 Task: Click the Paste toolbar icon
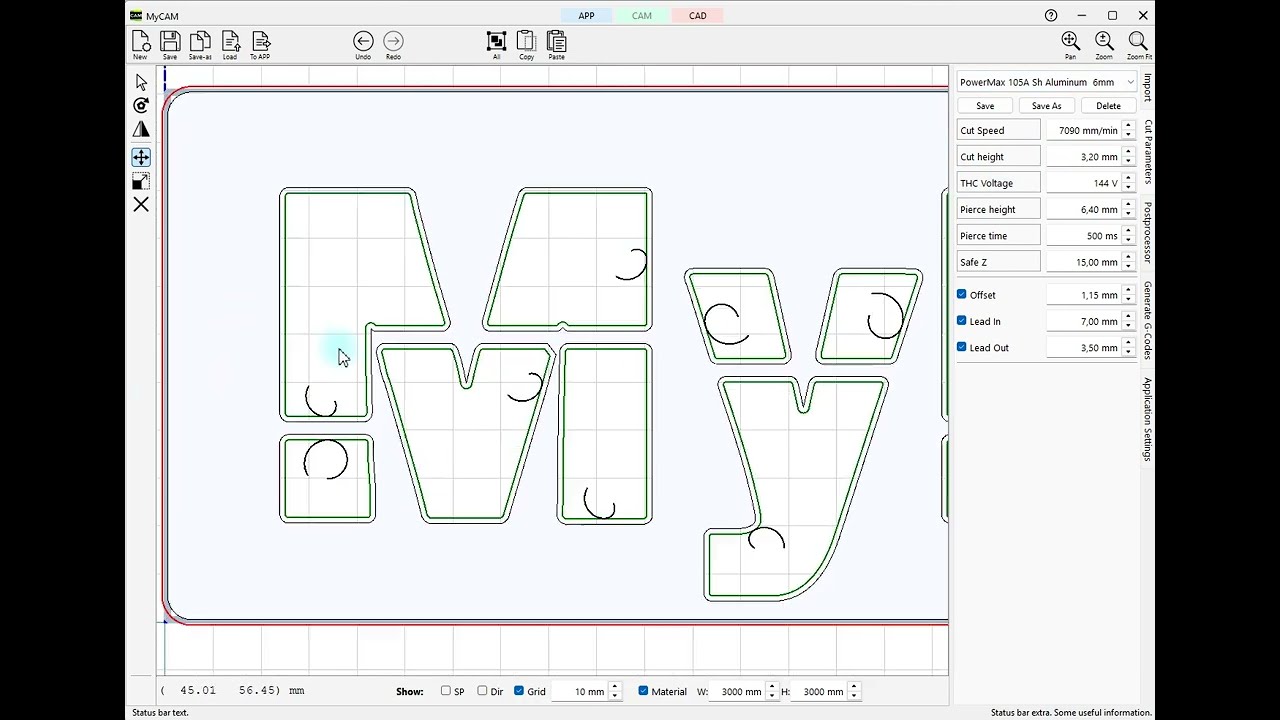pyautogui.click(x=557, y=44)
